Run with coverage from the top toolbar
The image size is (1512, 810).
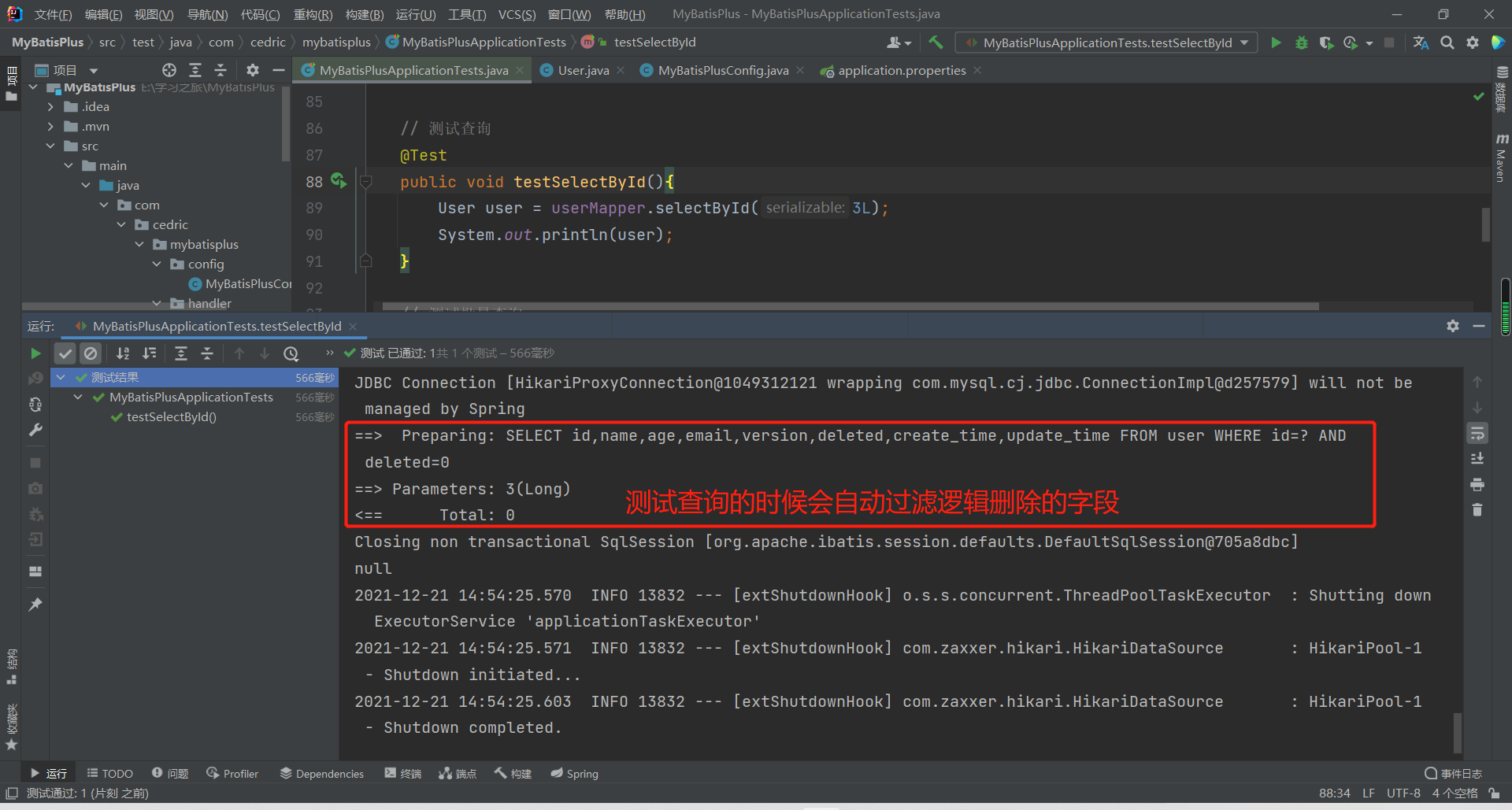1326,43
